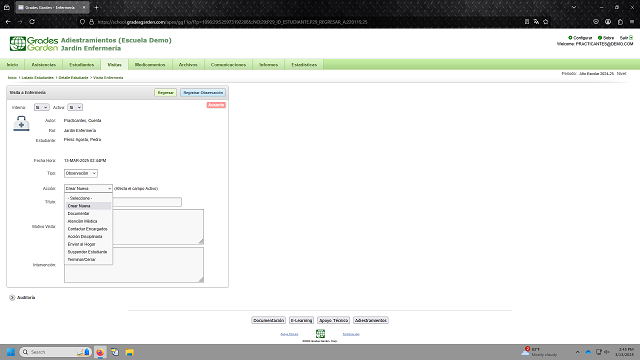Expand the Auditoría section
This screenshot has height=360, width=640.
click(12, 298)
